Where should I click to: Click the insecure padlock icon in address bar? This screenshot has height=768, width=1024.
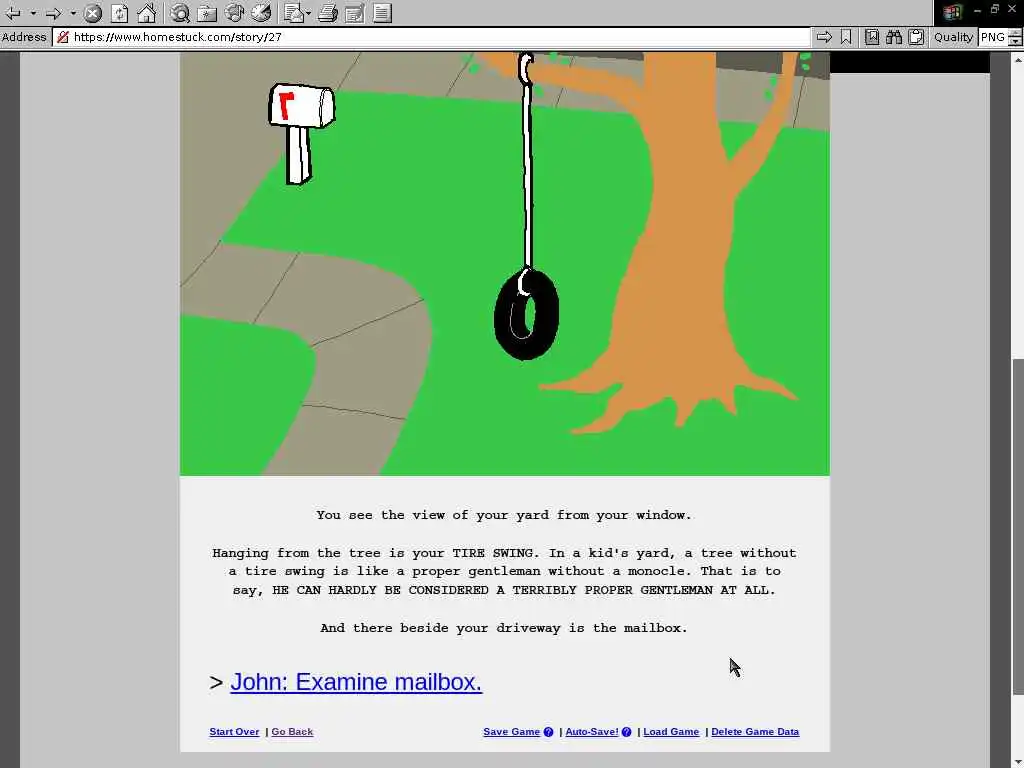coord(63,37)
